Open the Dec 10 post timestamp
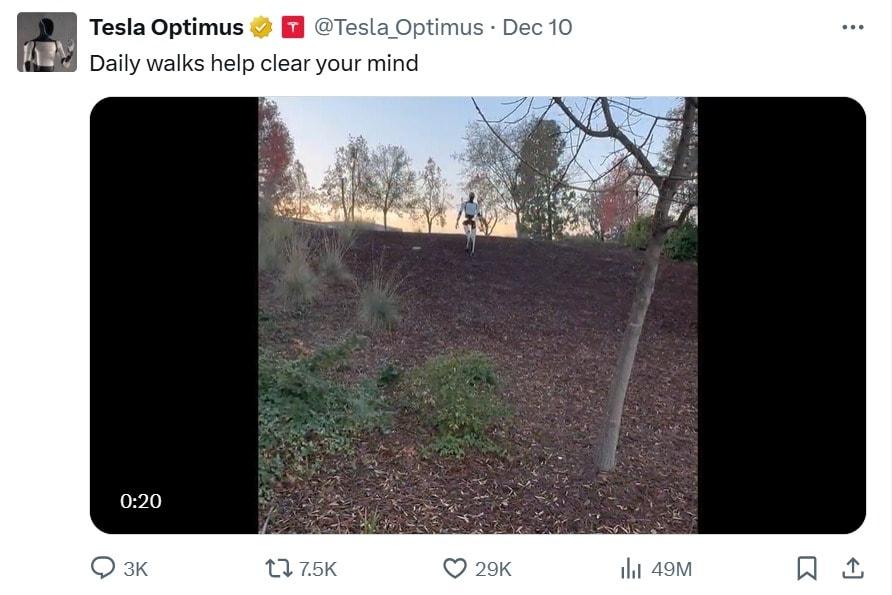This screenshot has width=892, height=595. [537, 28]
